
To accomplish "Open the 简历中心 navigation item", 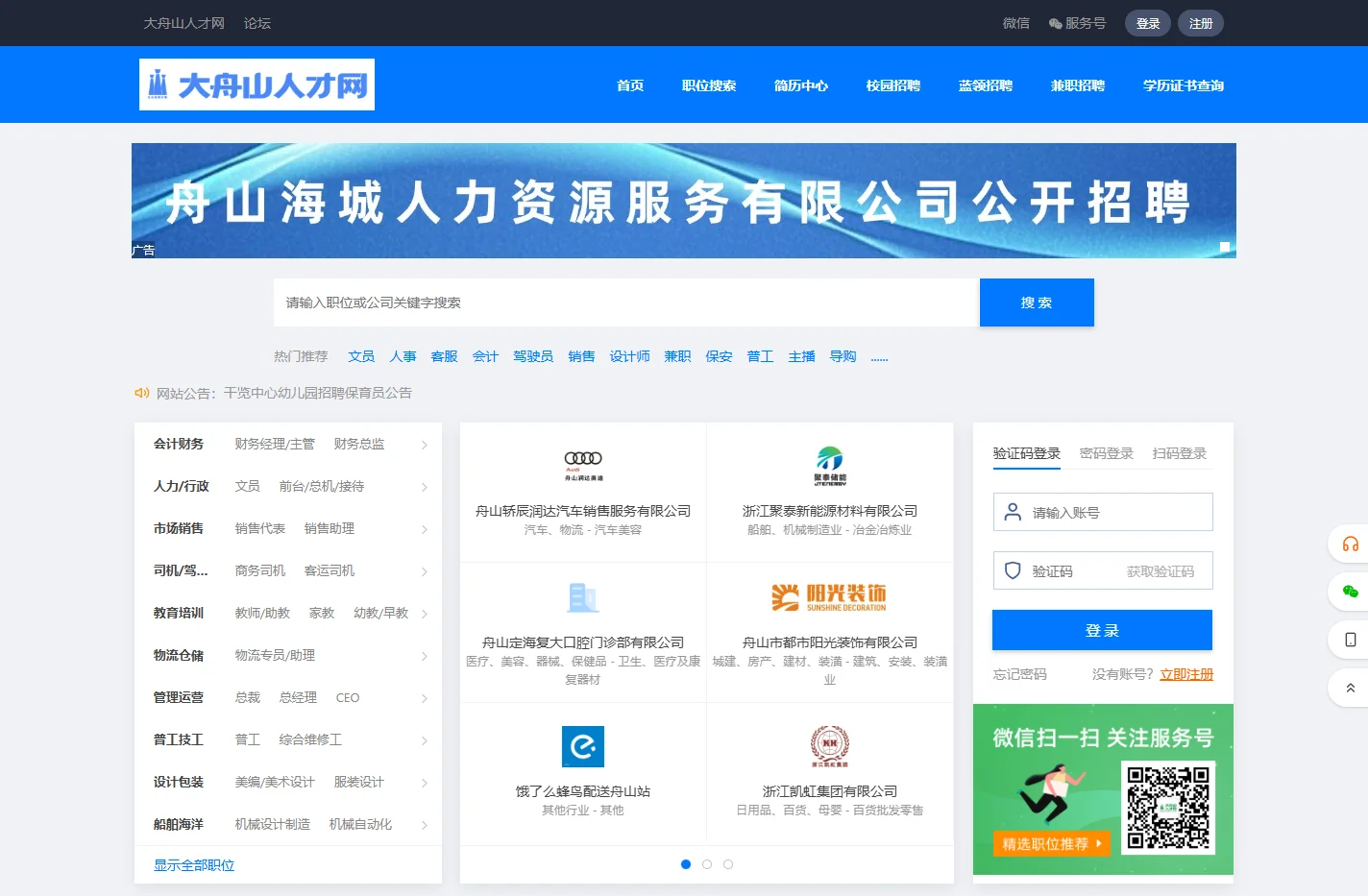I will (801, 85).
